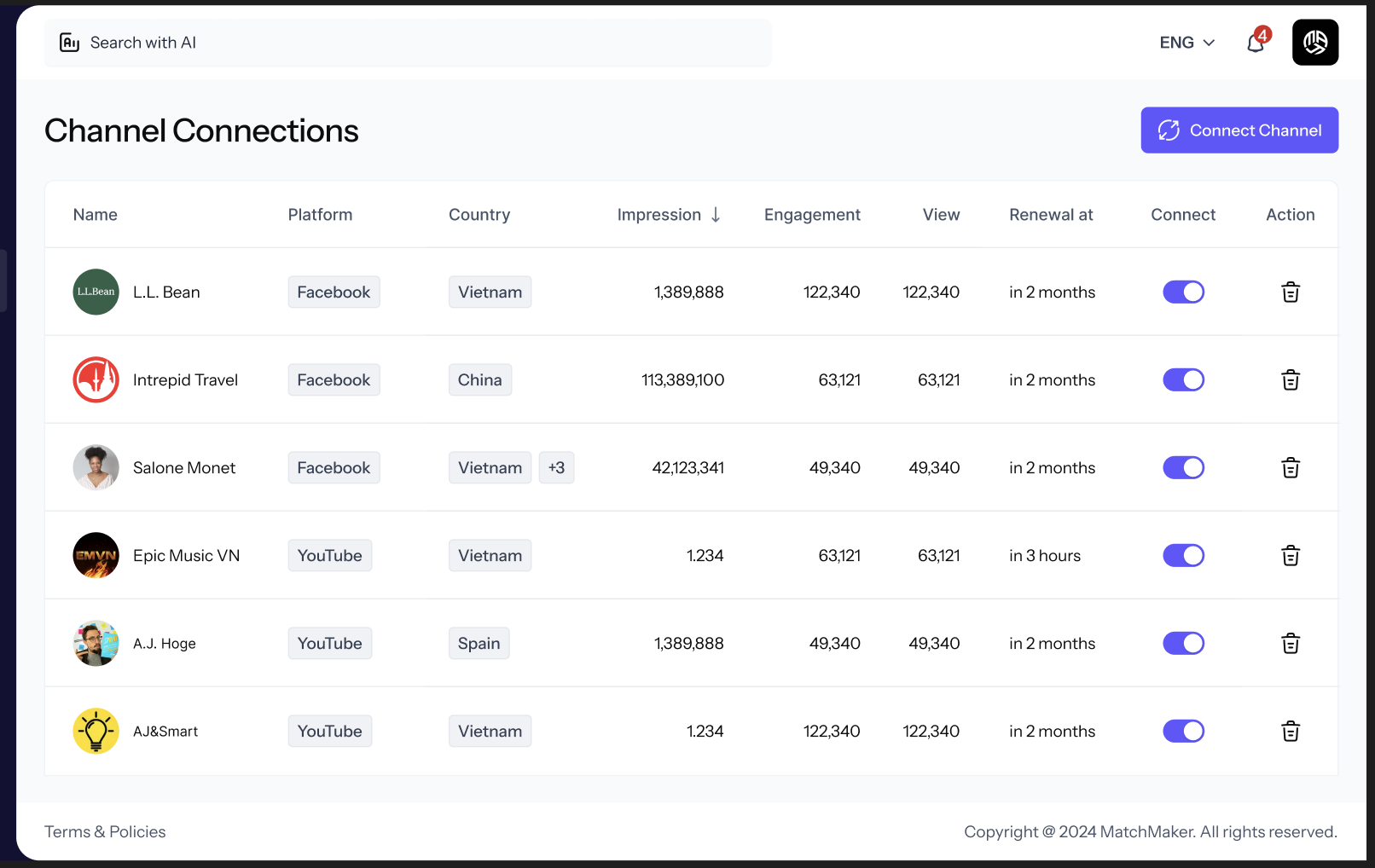Click Facebook tag for Intrepid Travel
This screenshot has height=868, width=1375.
(x=334, y=379)
